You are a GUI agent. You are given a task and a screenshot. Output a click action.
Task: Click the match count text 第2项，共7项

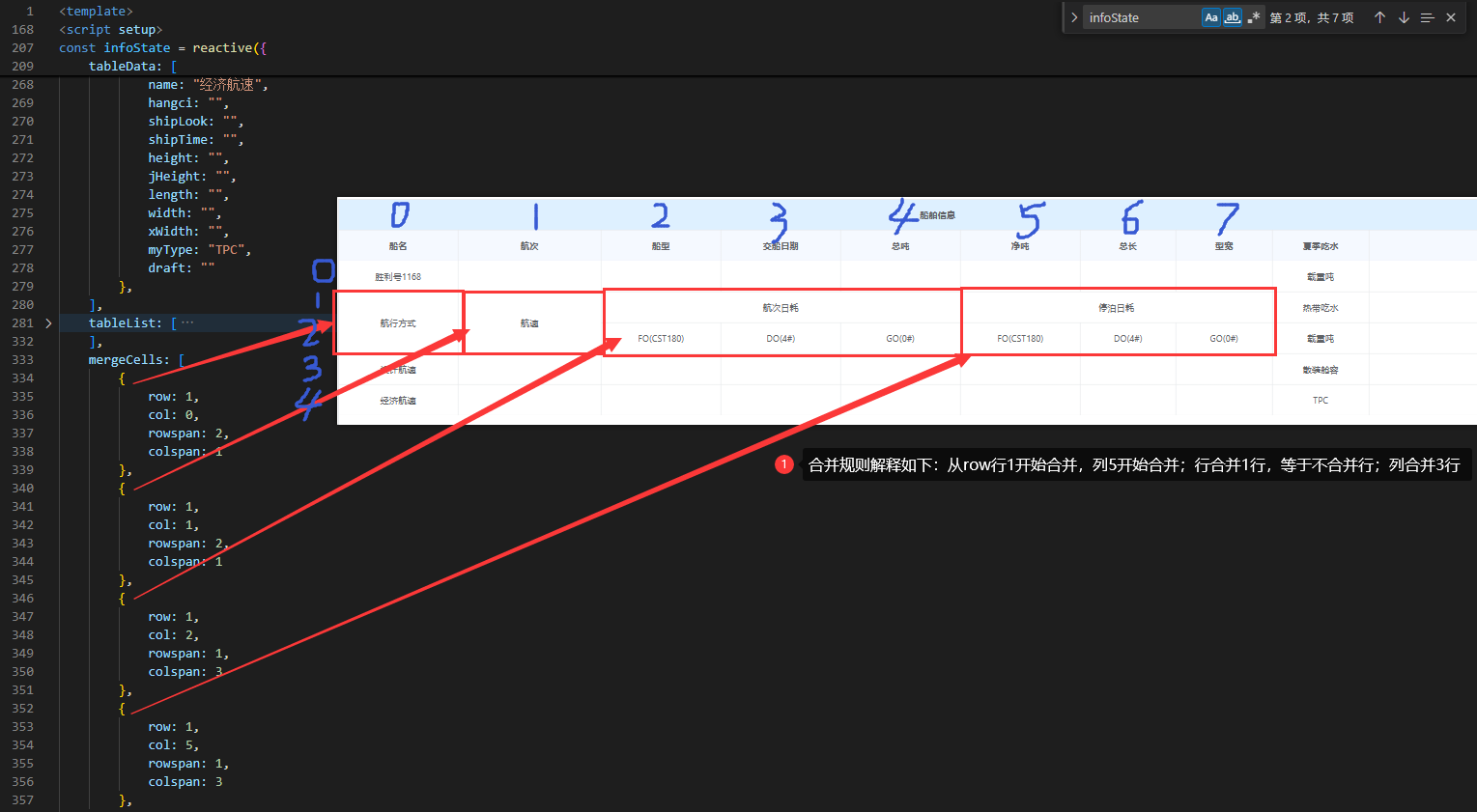1312,17
